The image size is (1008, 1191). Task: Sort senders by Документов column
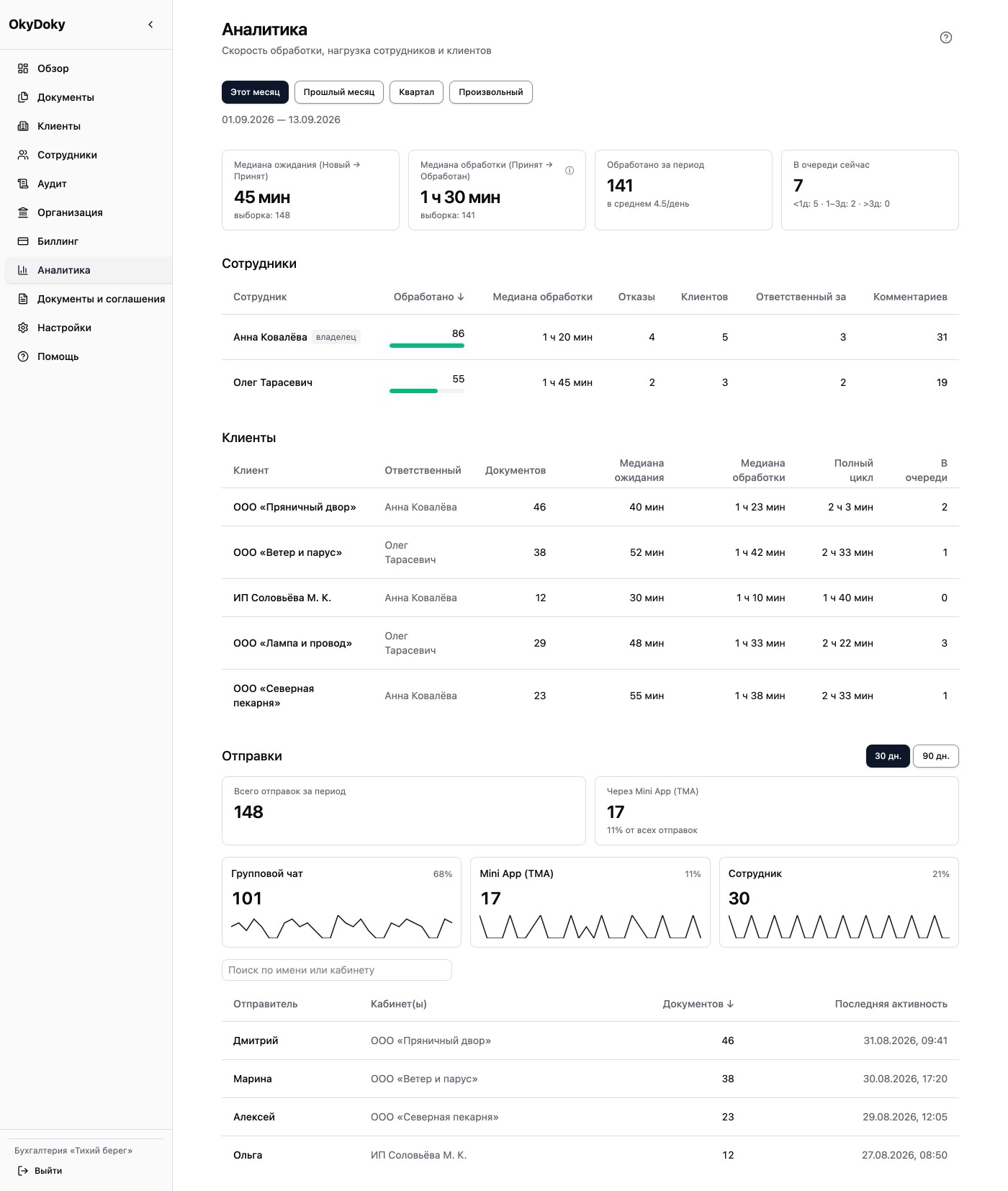pyautogui.click(x=698, y=1004)
